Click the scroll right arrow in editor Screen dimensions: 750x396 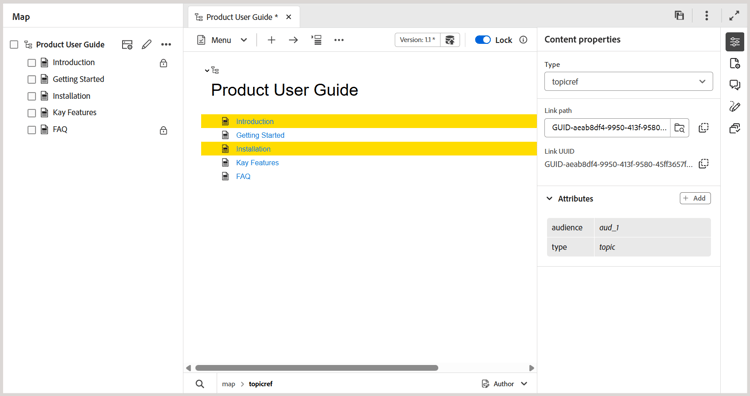click(531, 368)
